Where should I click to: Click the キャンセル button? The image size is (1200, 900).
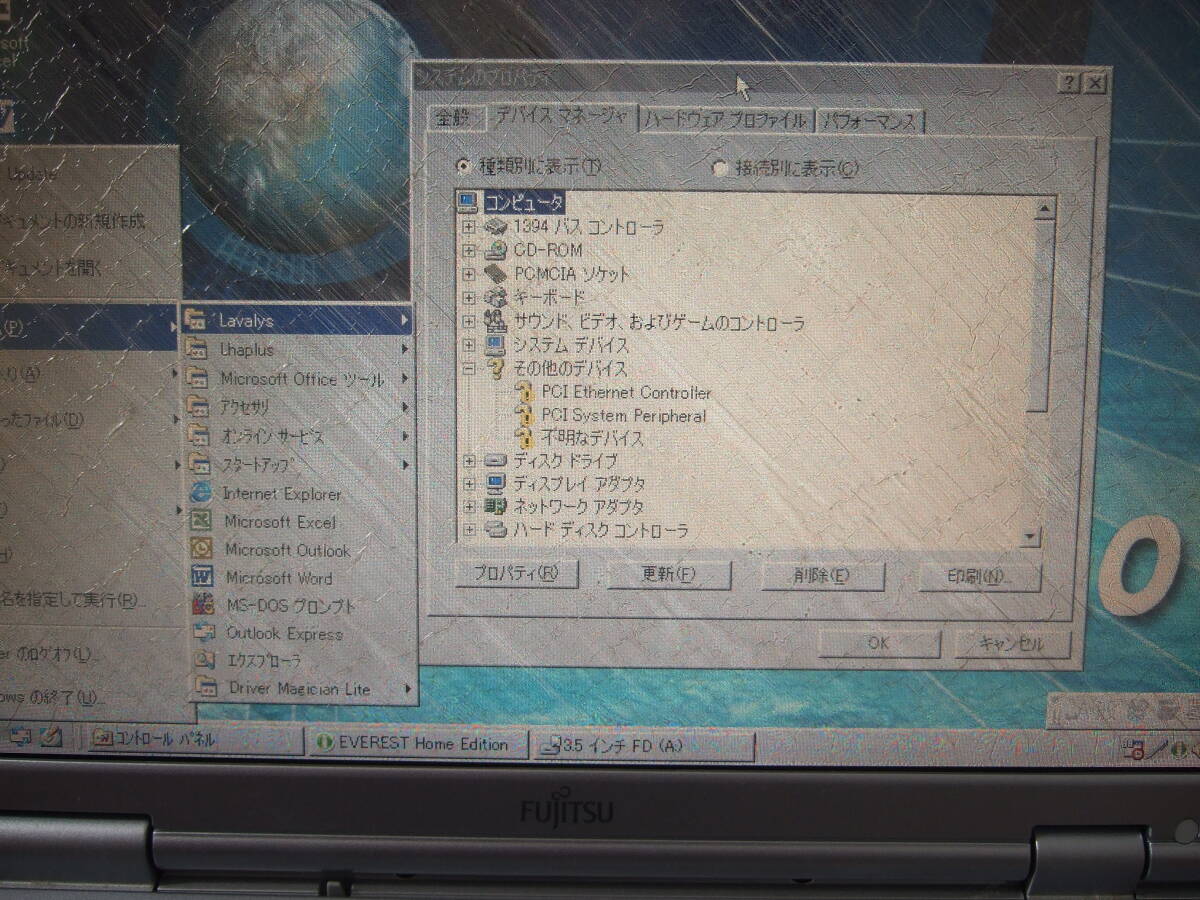coord(1011,643)
